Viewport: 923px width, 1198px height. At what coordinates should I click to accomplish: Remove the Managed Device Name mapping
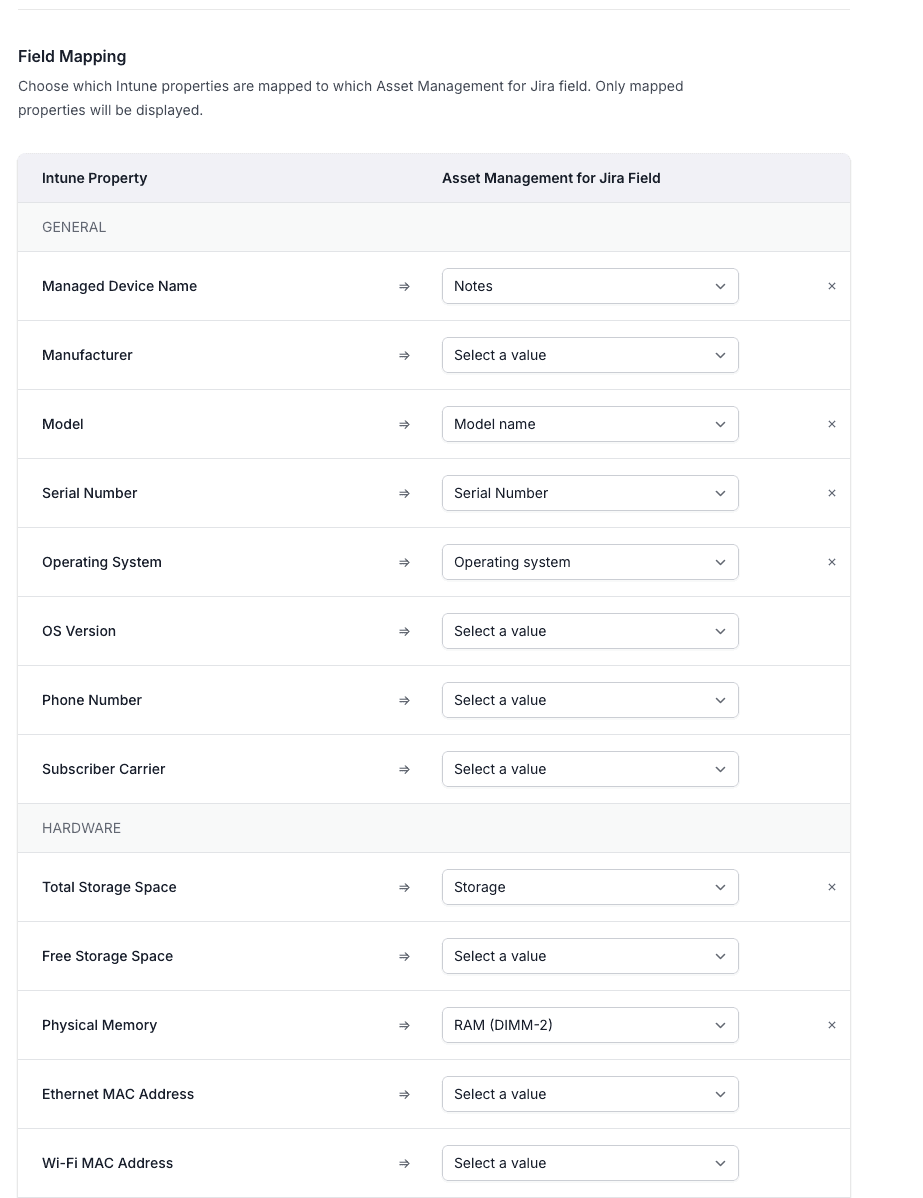[x=832, y=286]
